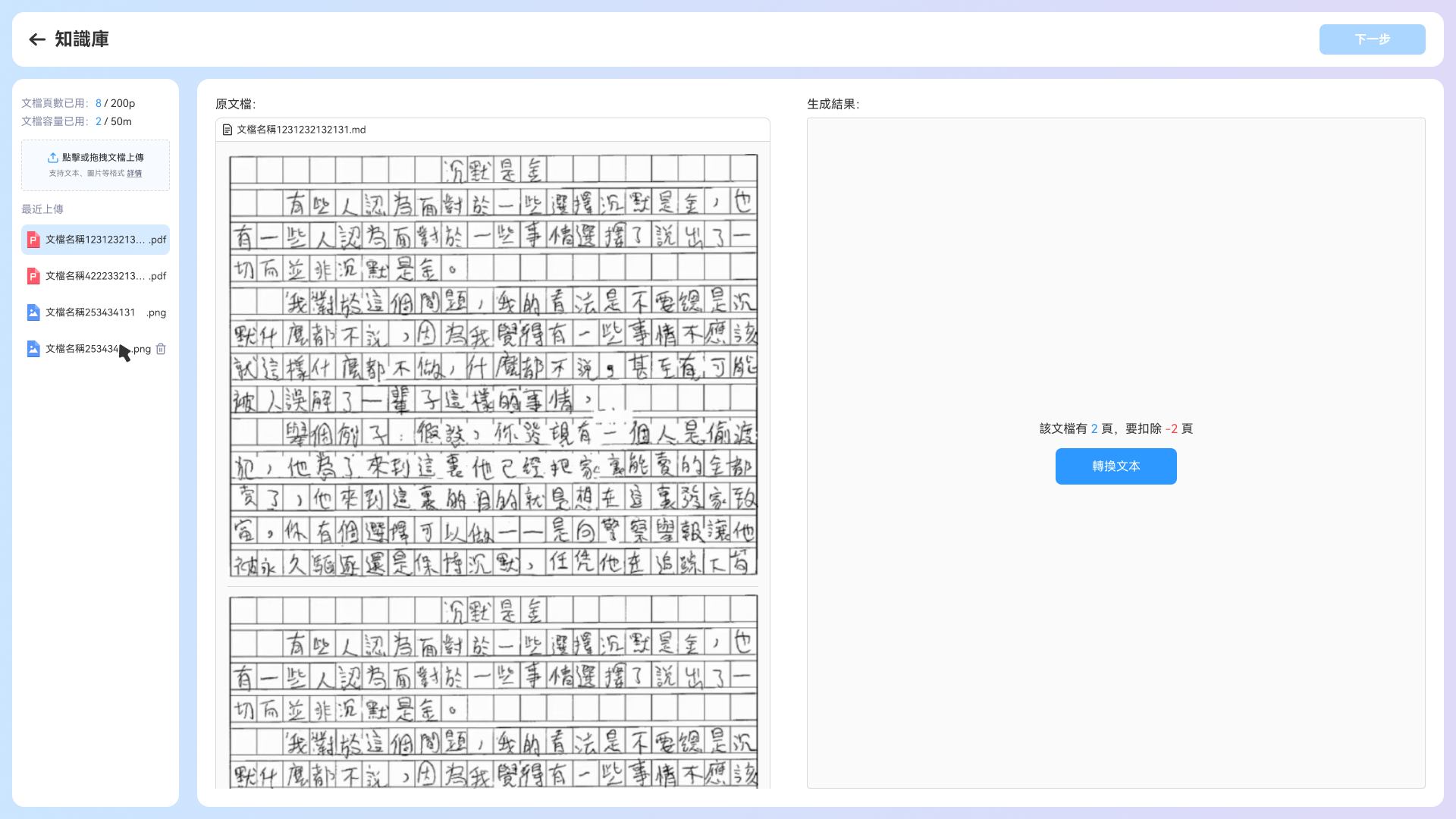Click the 轉換文本 button
Screen dimensions: 1456x819
[x=1116, y=466]
